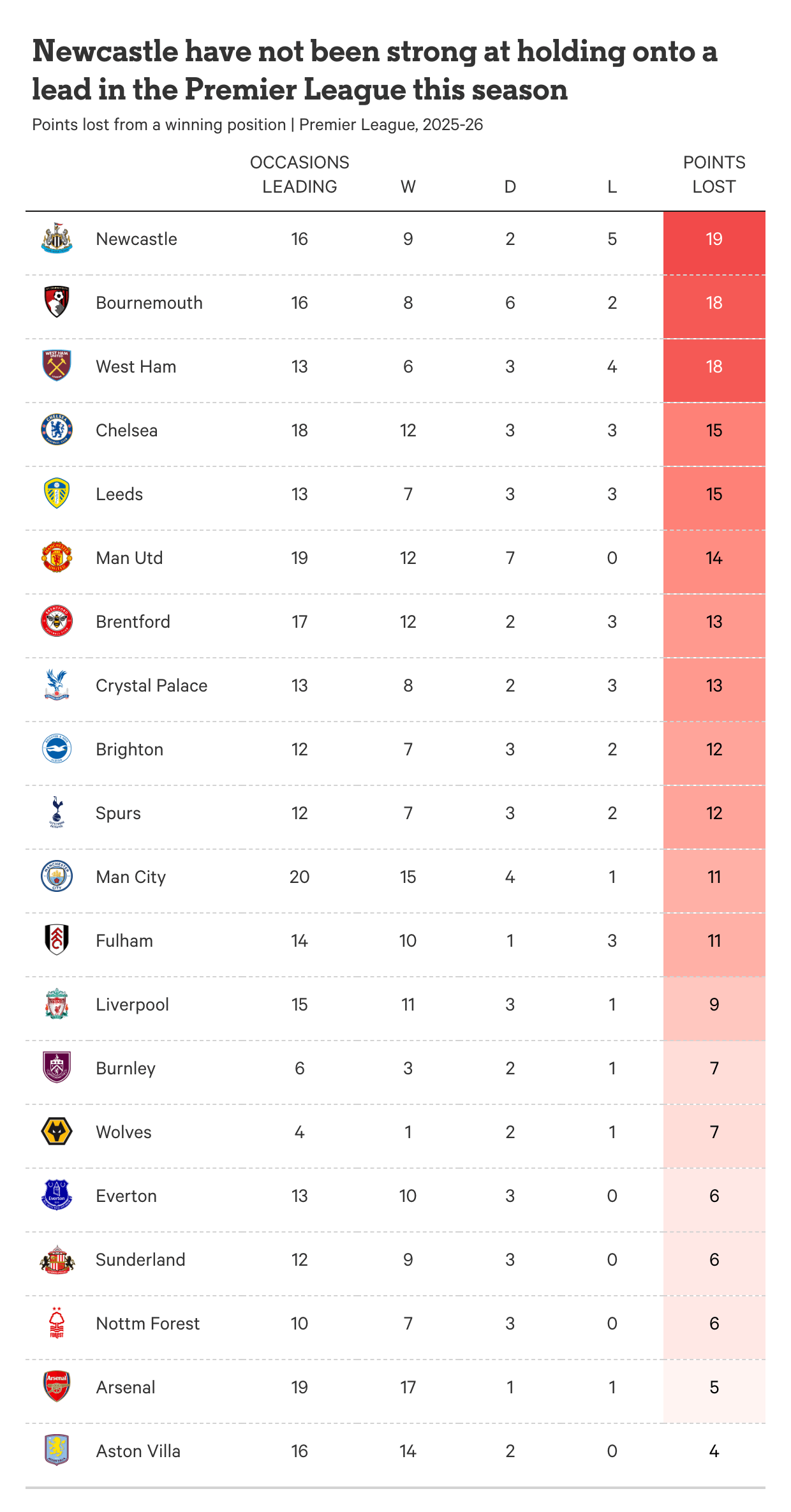
Task: Click Newcastle's red 19 points-lost cell
Action: coord(714,239)
